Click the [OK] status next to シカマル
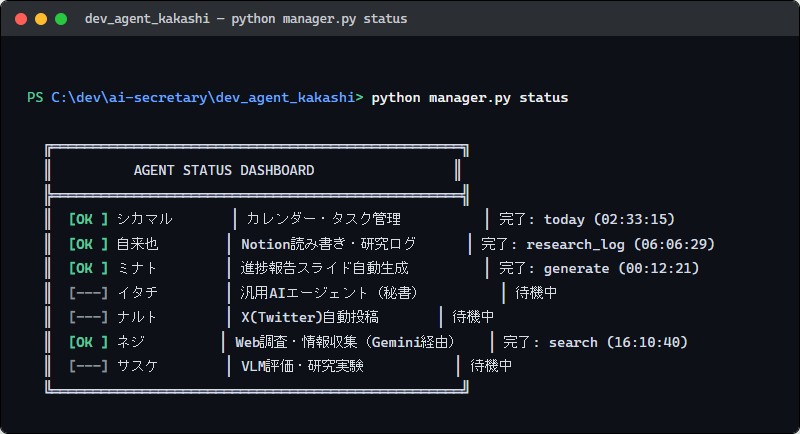The height and width of the screenshot is (434, 800). (x=88, y=219)
